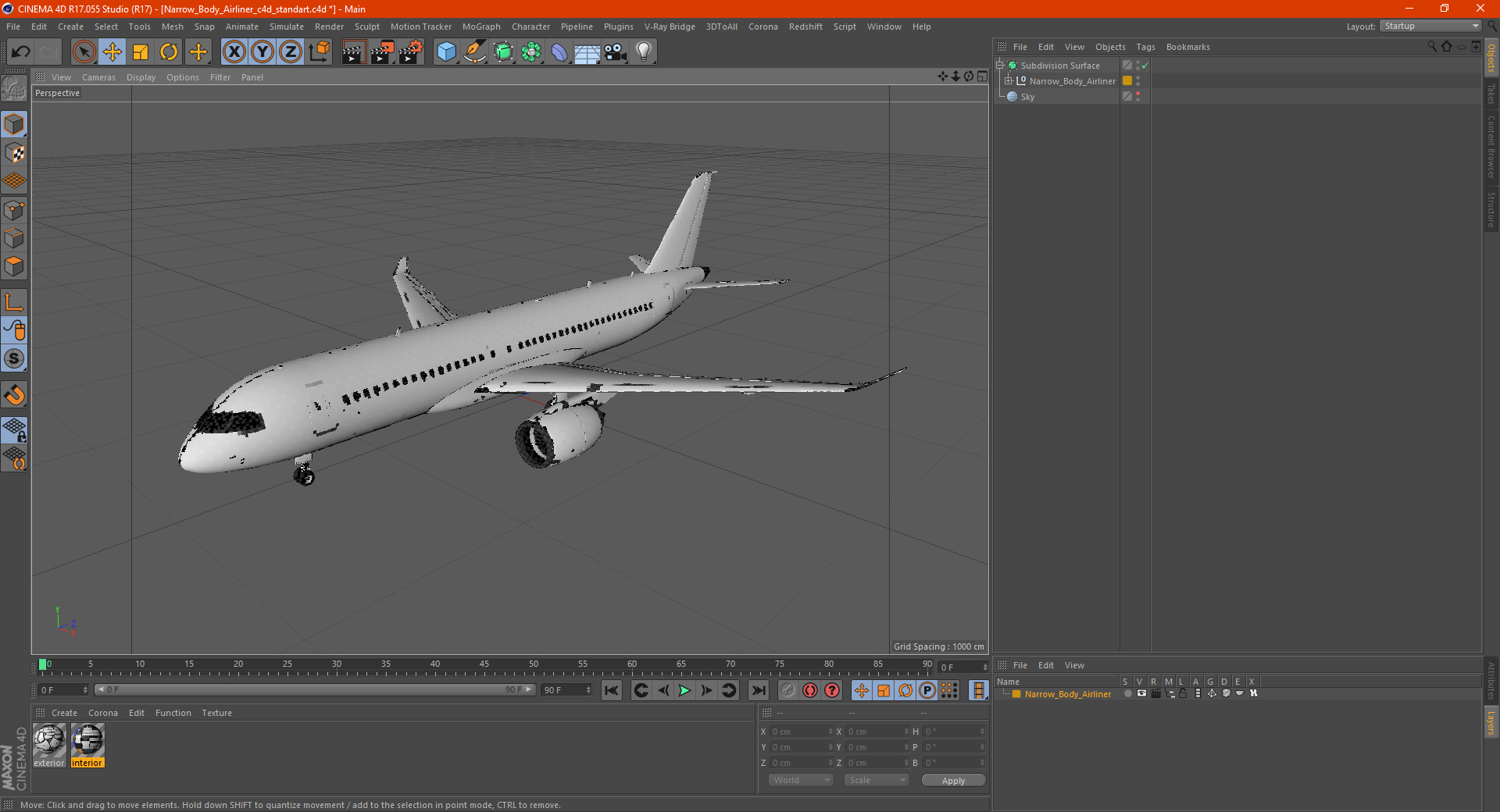Switch to Edges mode

[15, 238]
